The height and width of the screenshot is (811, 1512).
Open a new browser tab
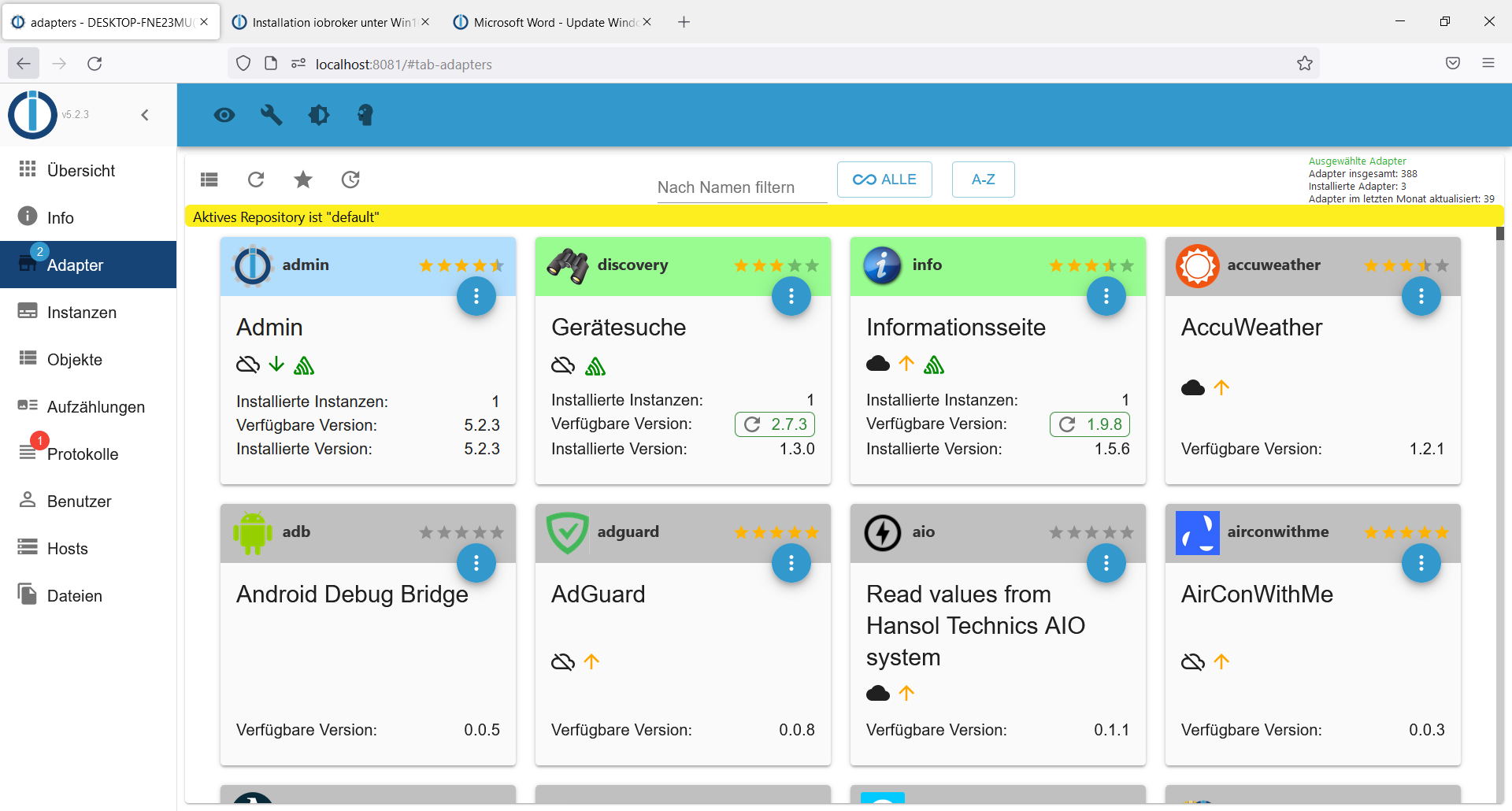click(684, 22)
